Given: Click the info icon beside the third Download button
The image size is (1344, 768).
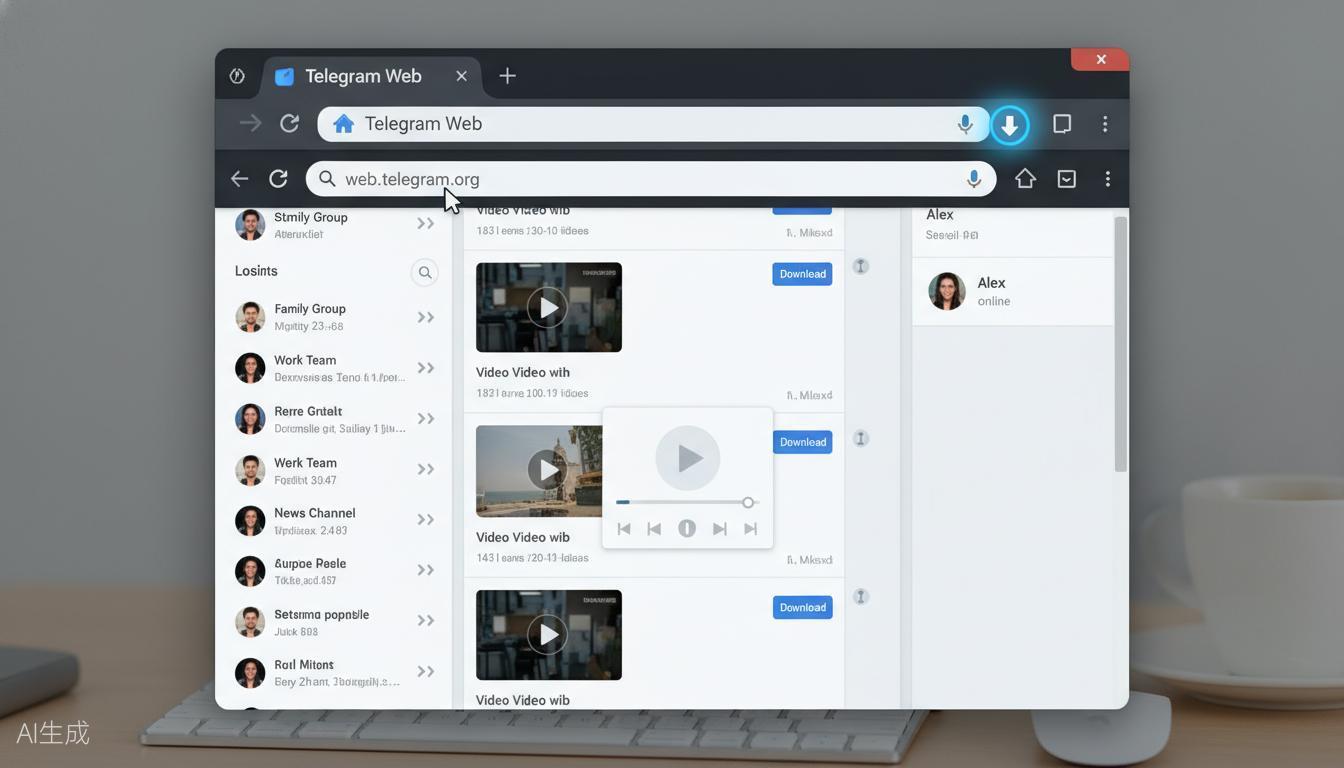Looking at the screenshot, I should [860, 597].
